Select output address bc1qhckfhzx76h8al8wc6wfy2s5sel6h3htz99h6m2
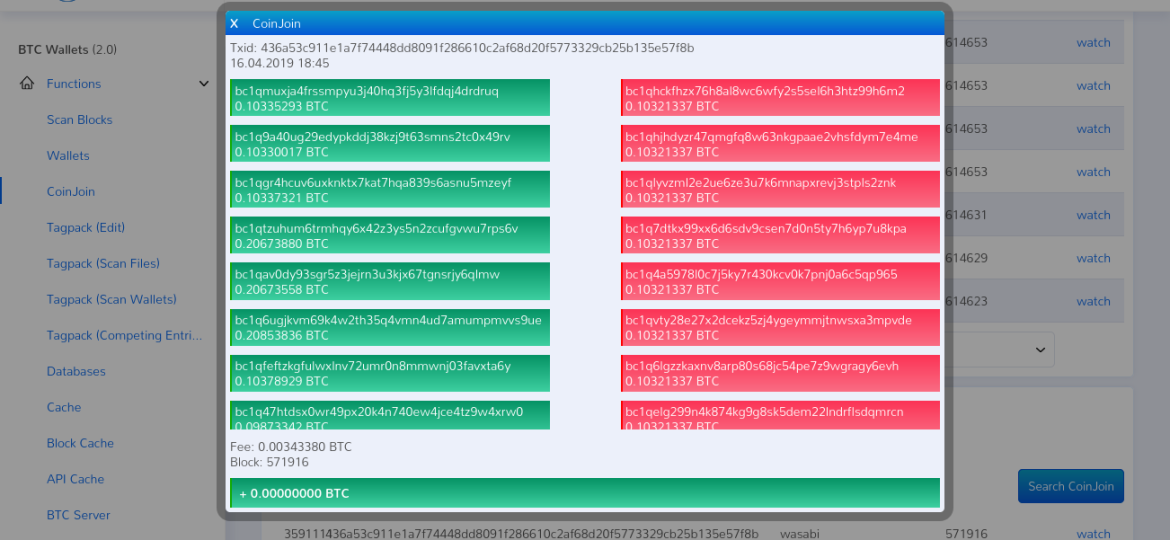 [780, 98]
